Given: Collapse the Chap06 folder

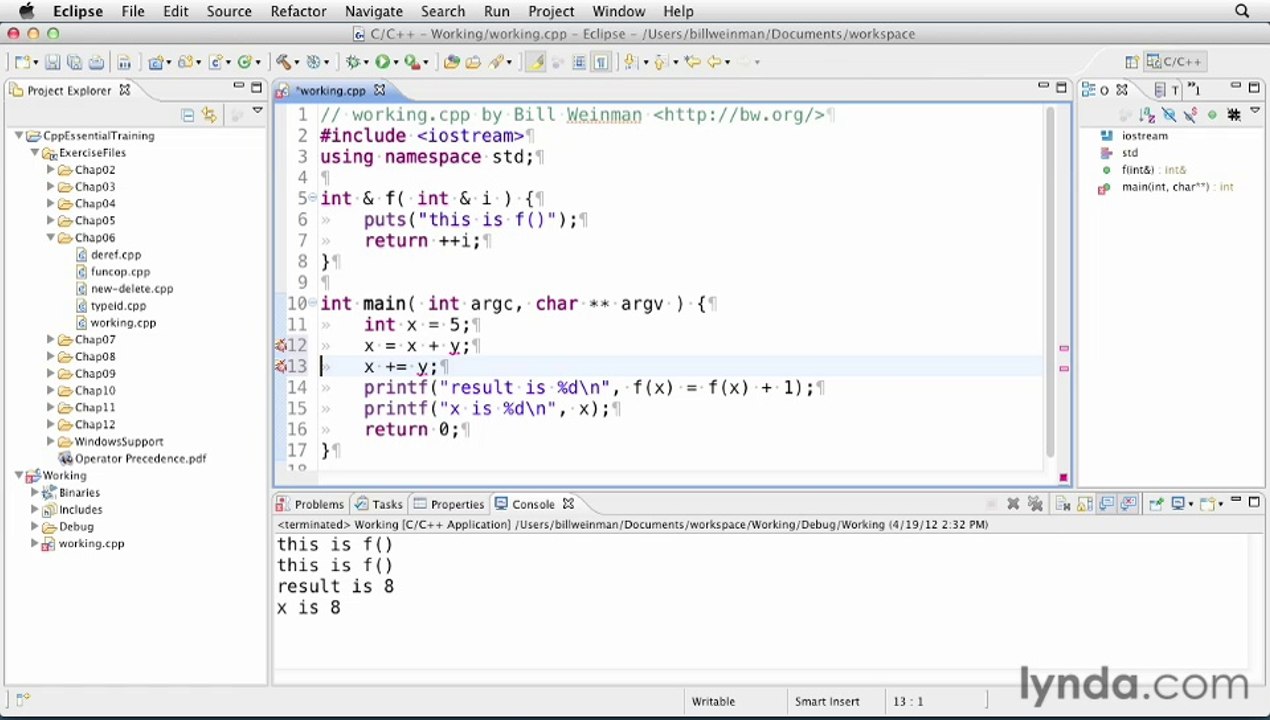Looking at the screenshot, I should (51, 238).
